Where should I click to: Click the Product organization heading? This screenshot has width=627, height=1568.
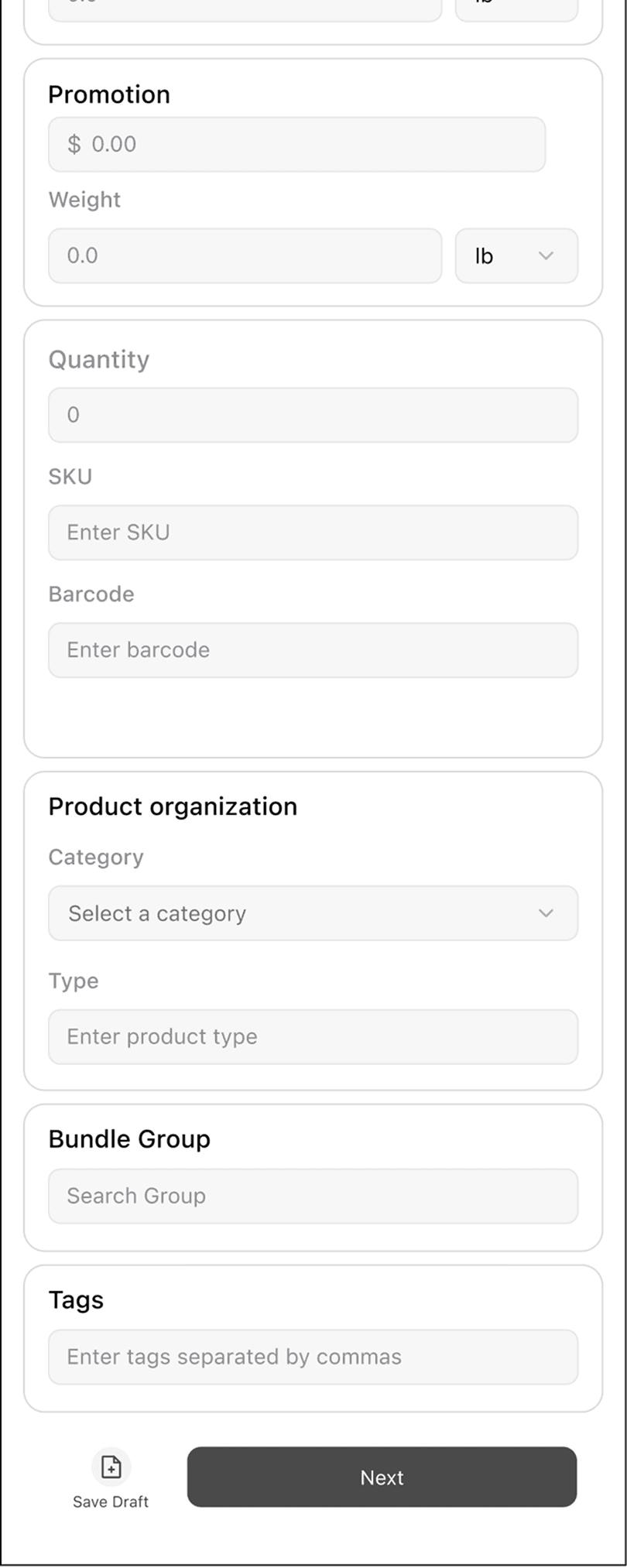(173, 806)
